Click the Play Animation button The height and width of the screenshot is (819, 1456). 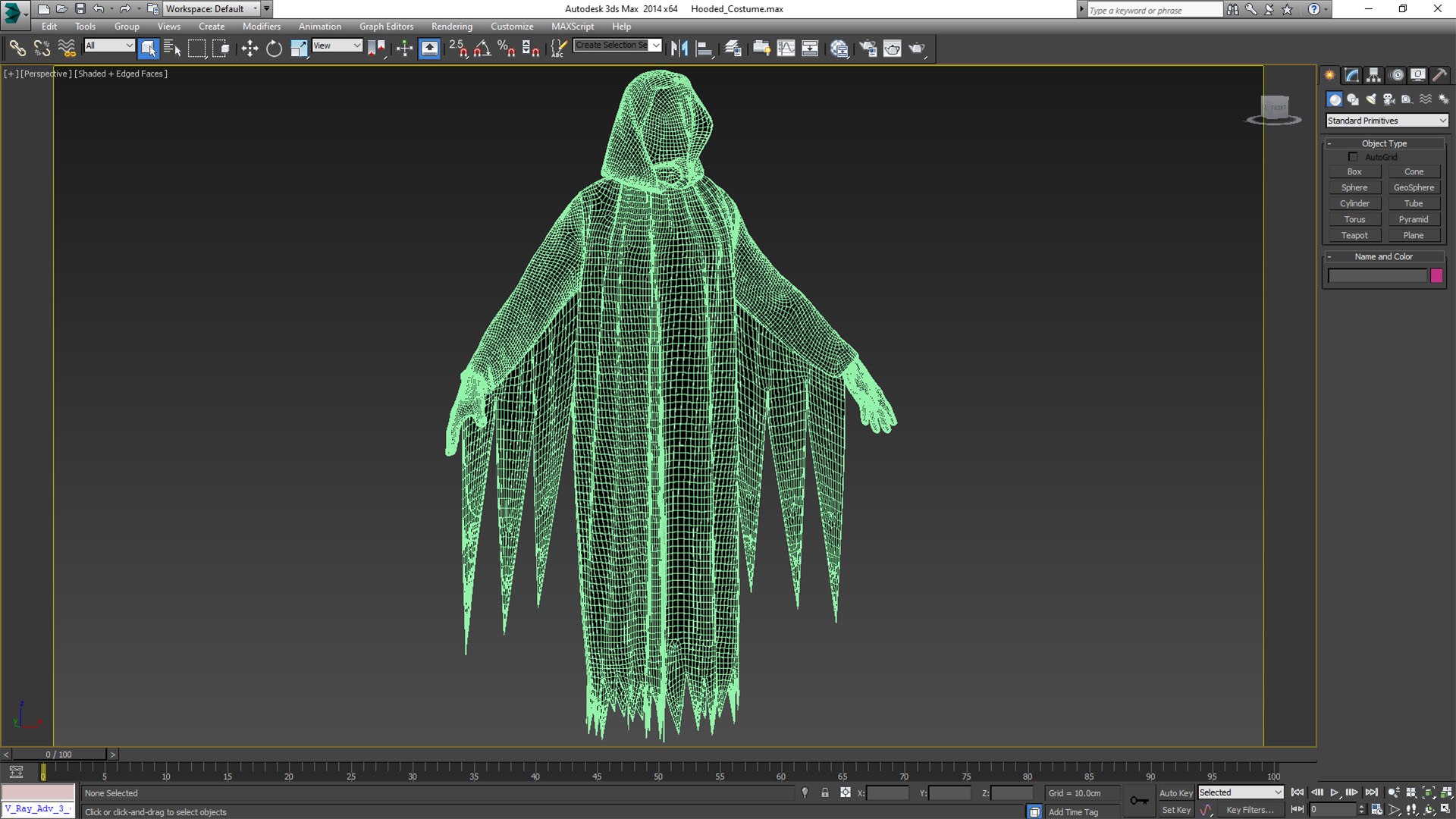1335,792
